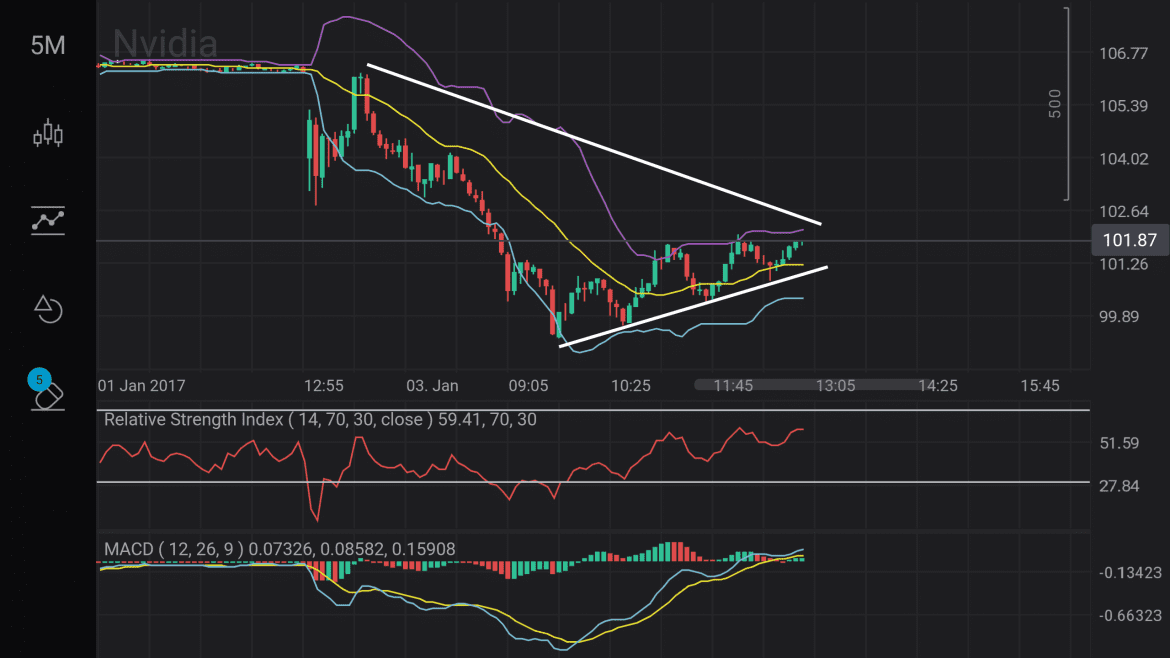Click the 13:05 time axis label
The image size is (1170, 658).
(835, 386)
